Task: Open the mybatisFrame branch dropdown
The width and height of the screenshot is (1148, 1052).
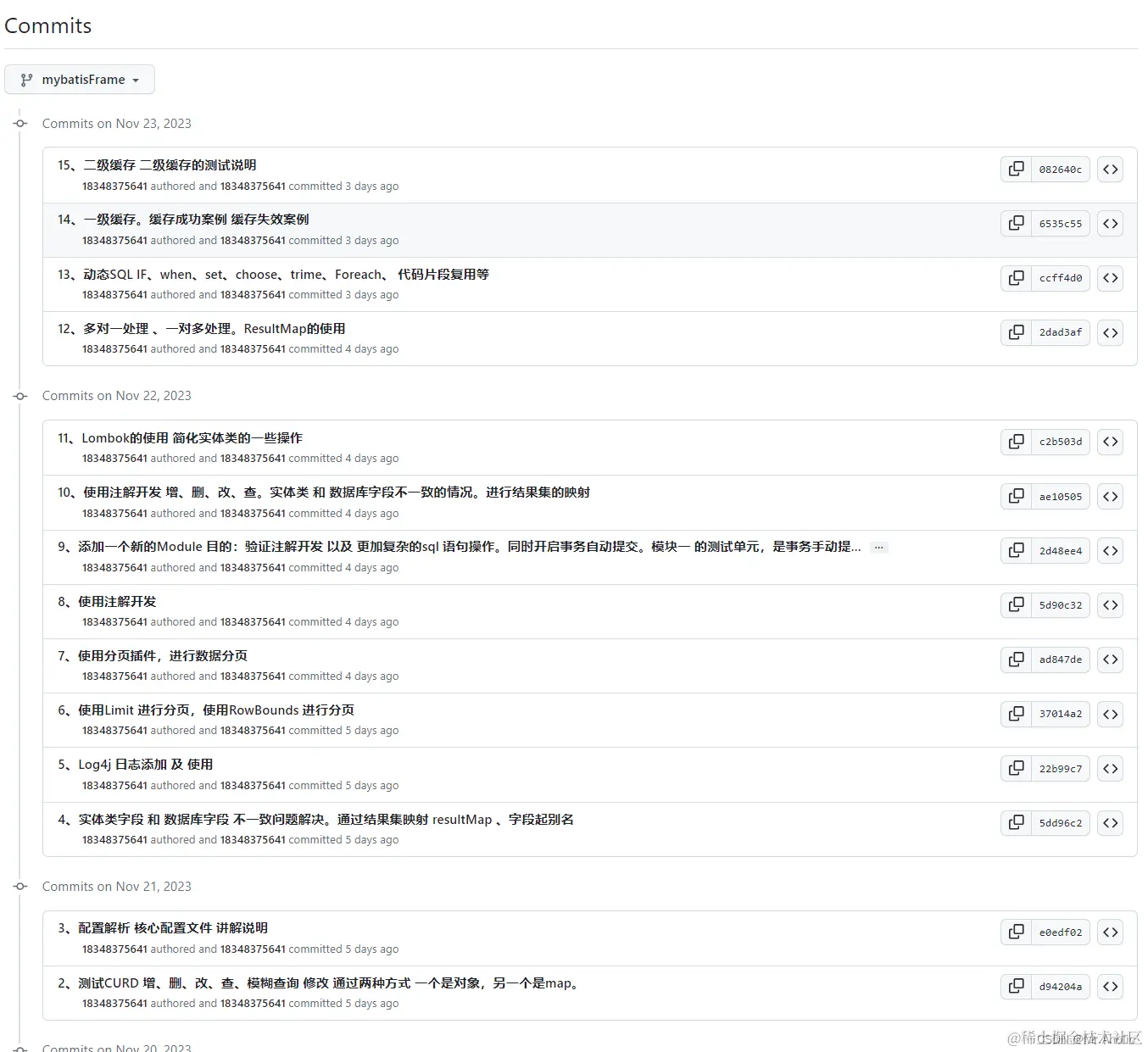Action: [x=80, y=80]
